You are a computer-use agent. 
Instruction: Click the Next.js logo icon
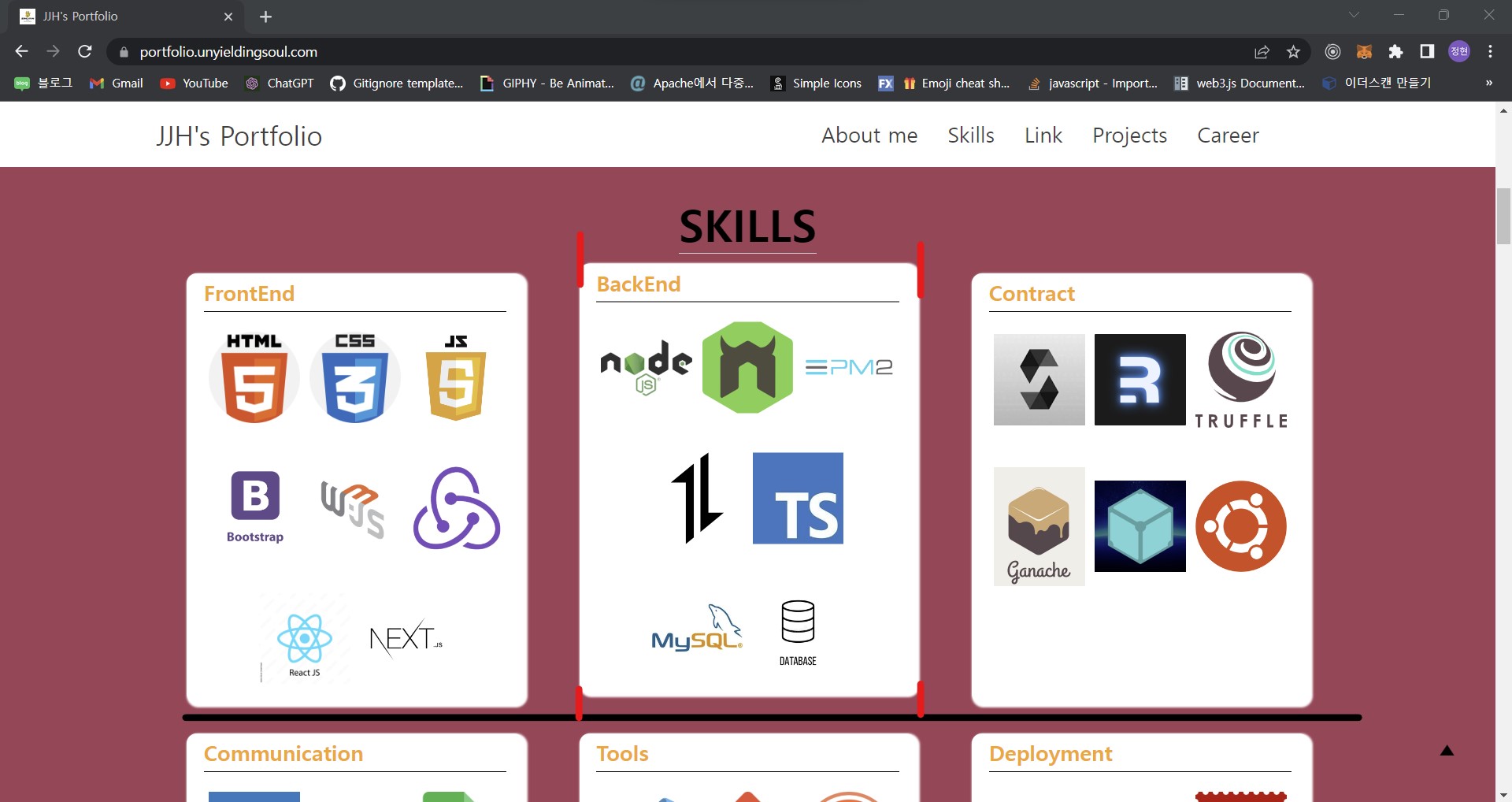(406, 639)
